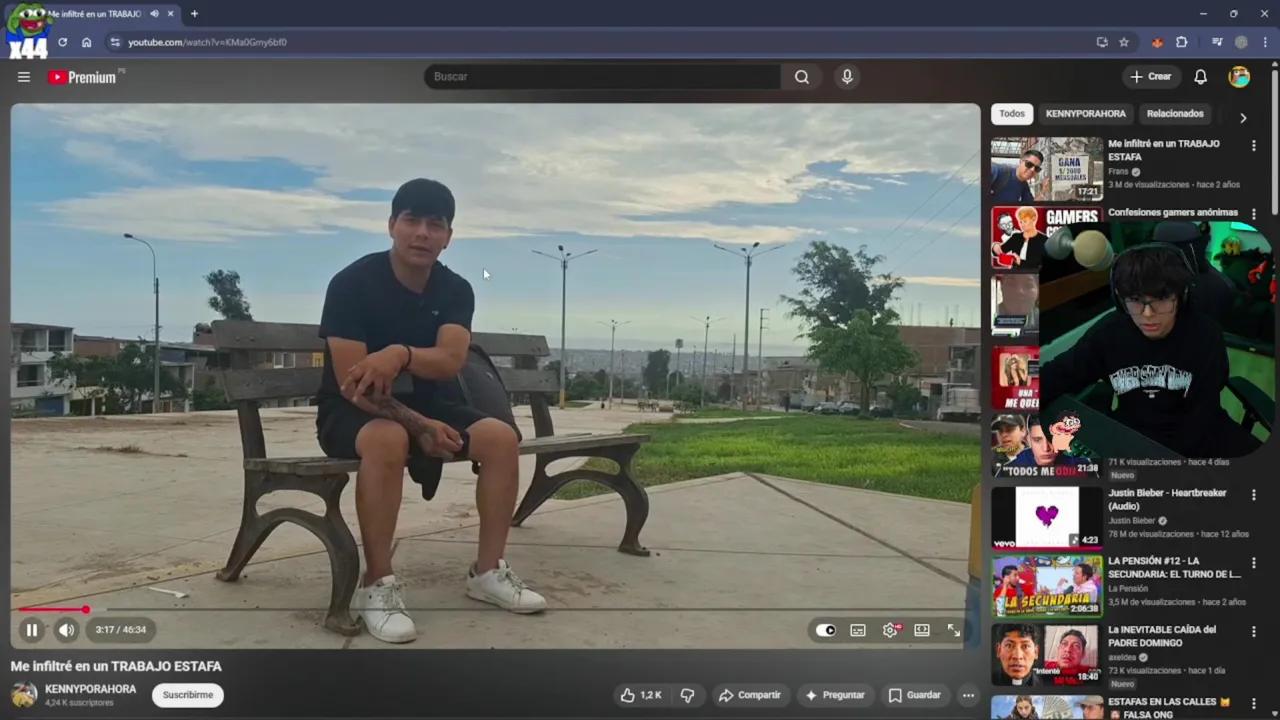This screenshot has width=1280, height=720.
Task: Open the YouTube hamburger guide menu
Action: point(24,77)
